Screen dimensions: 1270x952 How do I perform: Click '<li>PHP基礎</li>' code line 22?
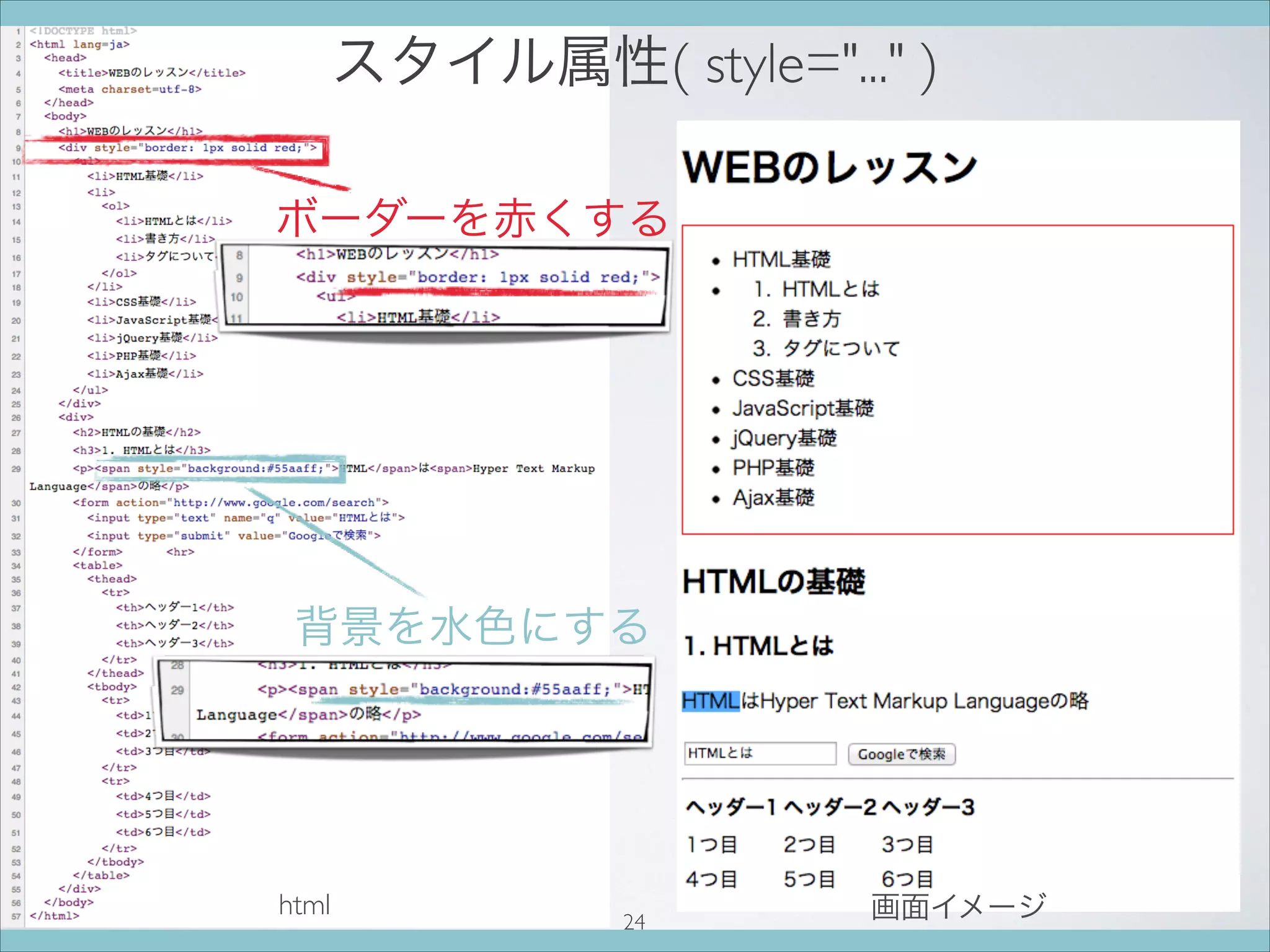(141, 356)
